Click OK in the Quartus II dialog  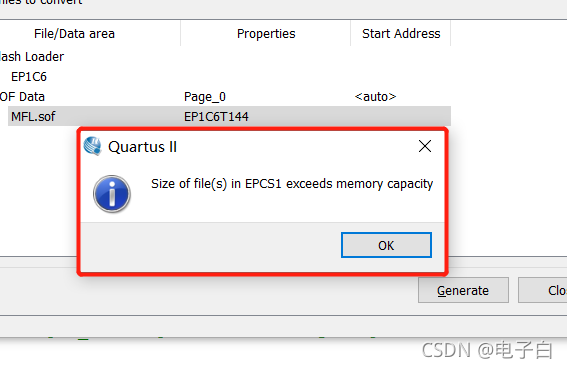386,245
